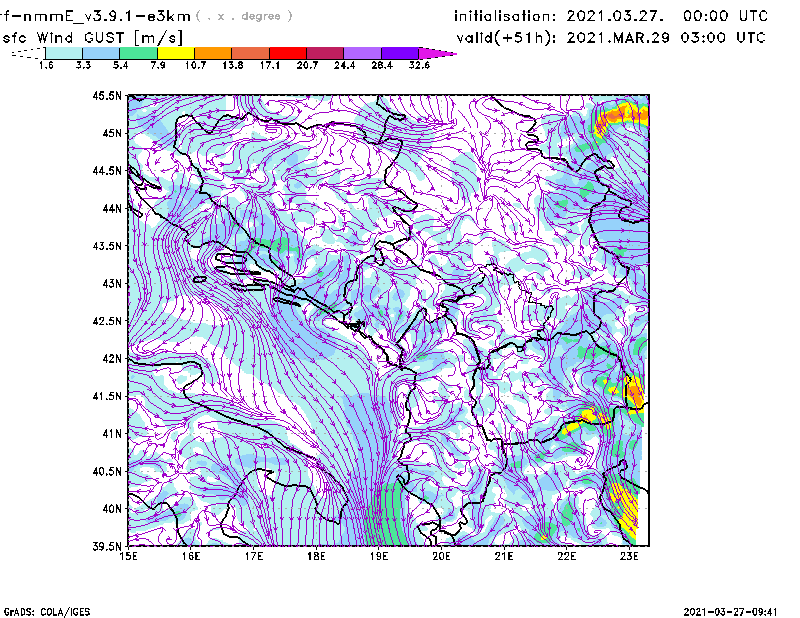Click the 41.5N latitude label

107,396
